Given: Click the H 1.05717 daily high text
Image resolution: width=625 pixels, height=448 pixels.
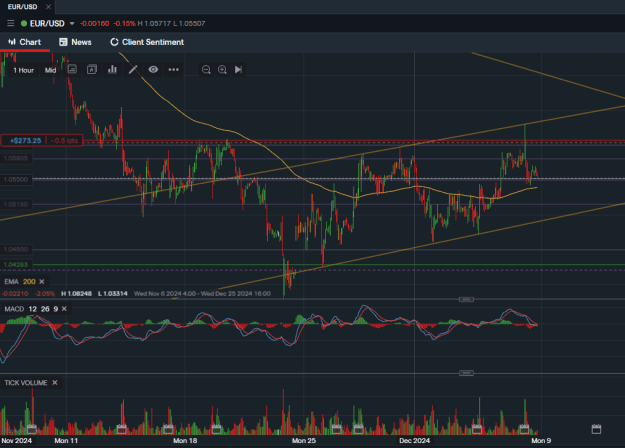Looking at the screenshot, I should (153, 24).
